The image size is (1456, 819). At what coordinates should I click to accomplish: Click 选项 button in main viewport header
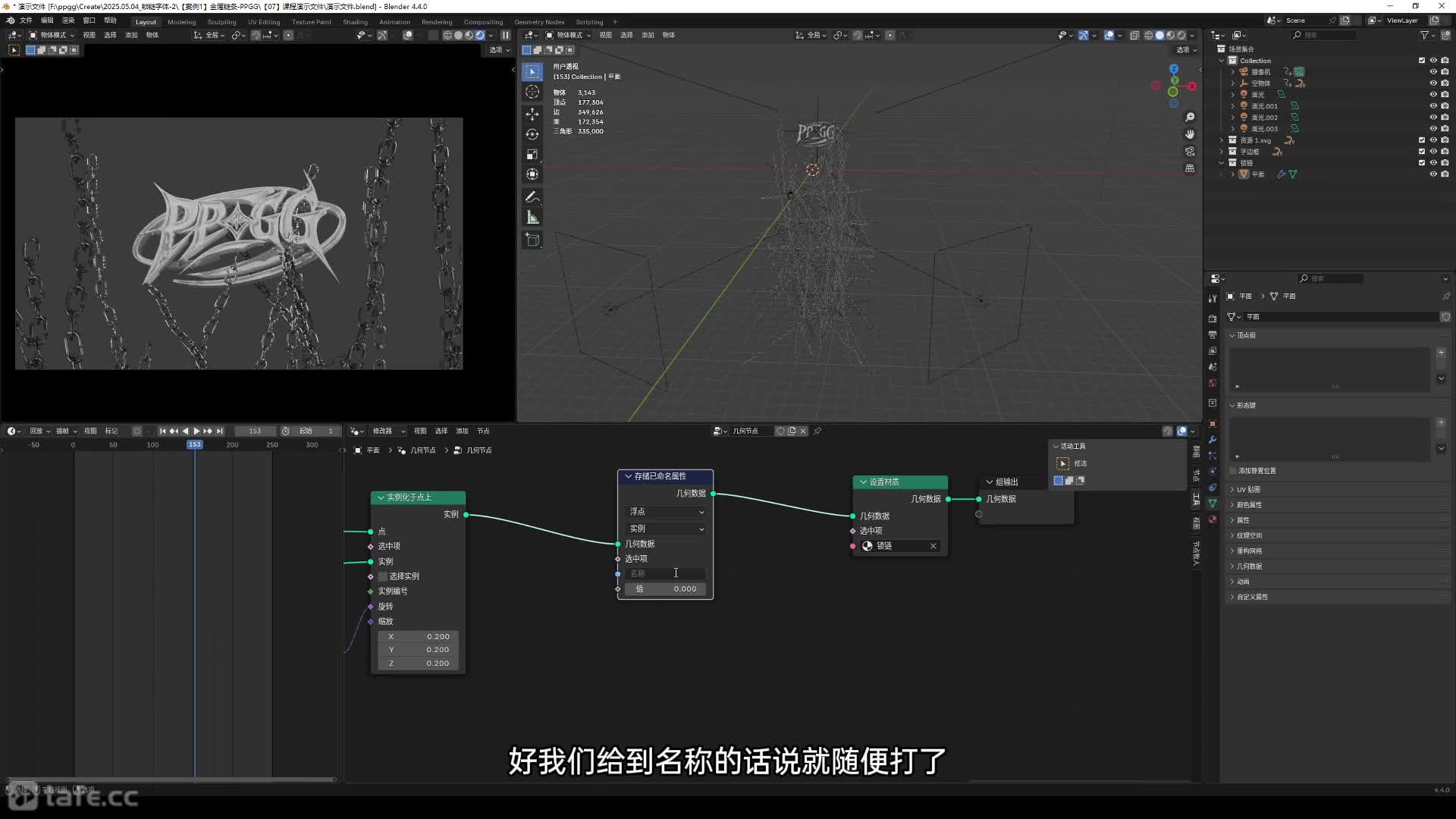click(1185, 50)
